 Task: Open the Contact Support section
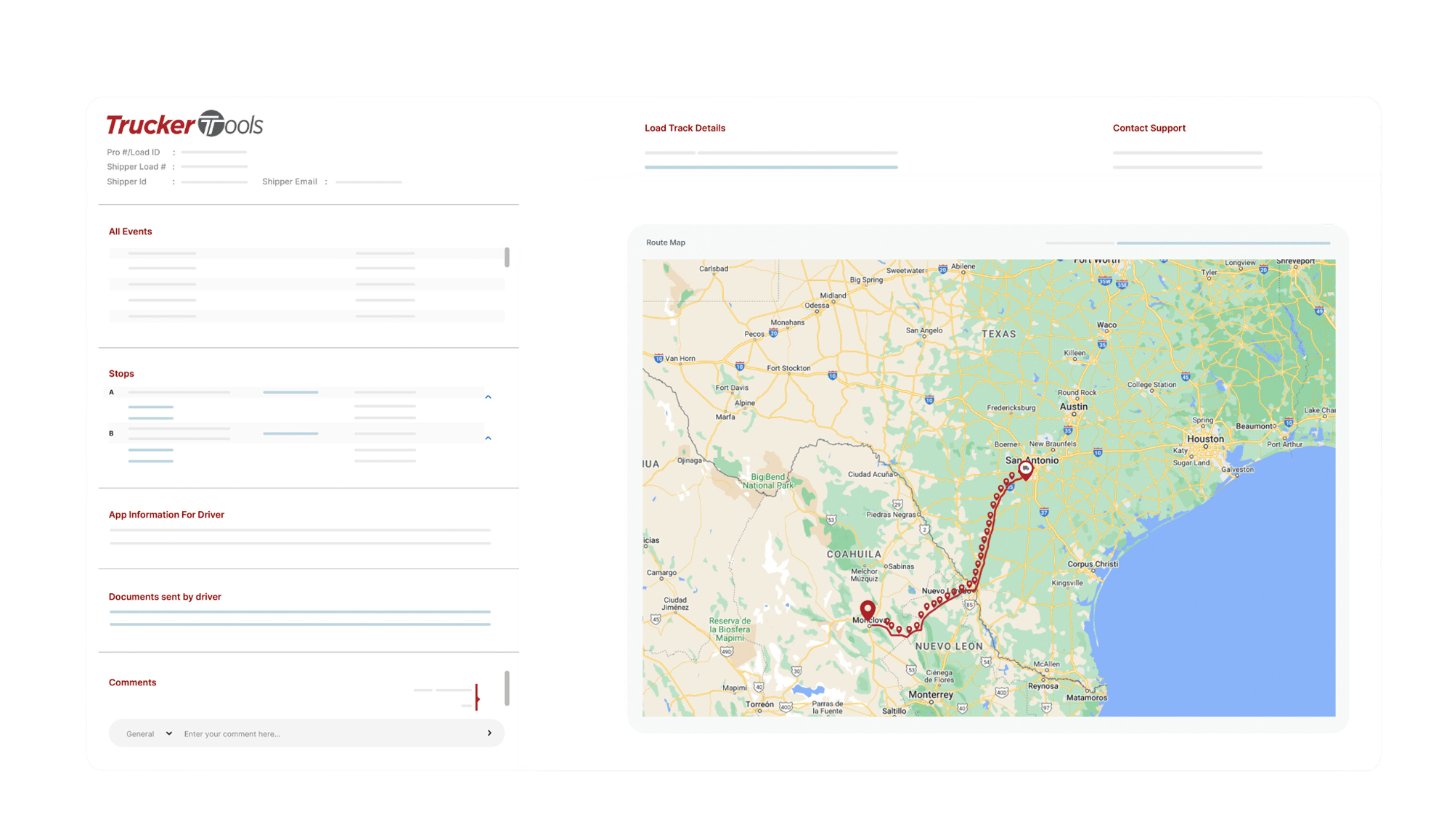point(1149,128)
